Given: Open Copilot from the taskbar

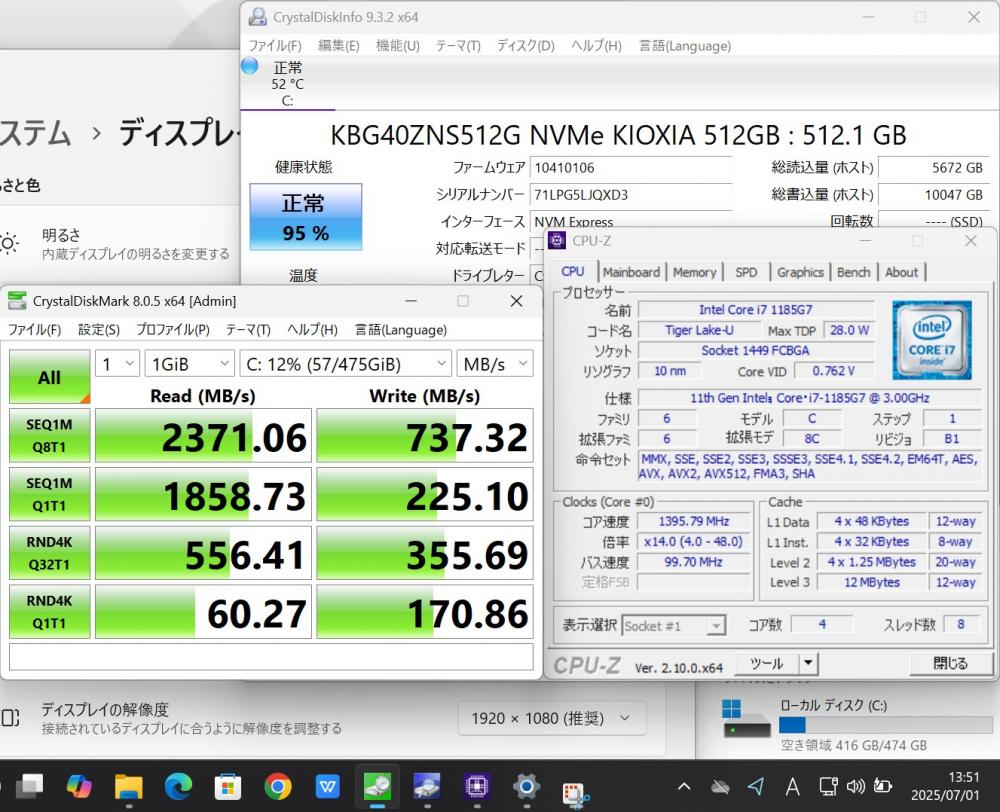Looking at the screenshot, I should pyautogui.click(x=79, y=786).
